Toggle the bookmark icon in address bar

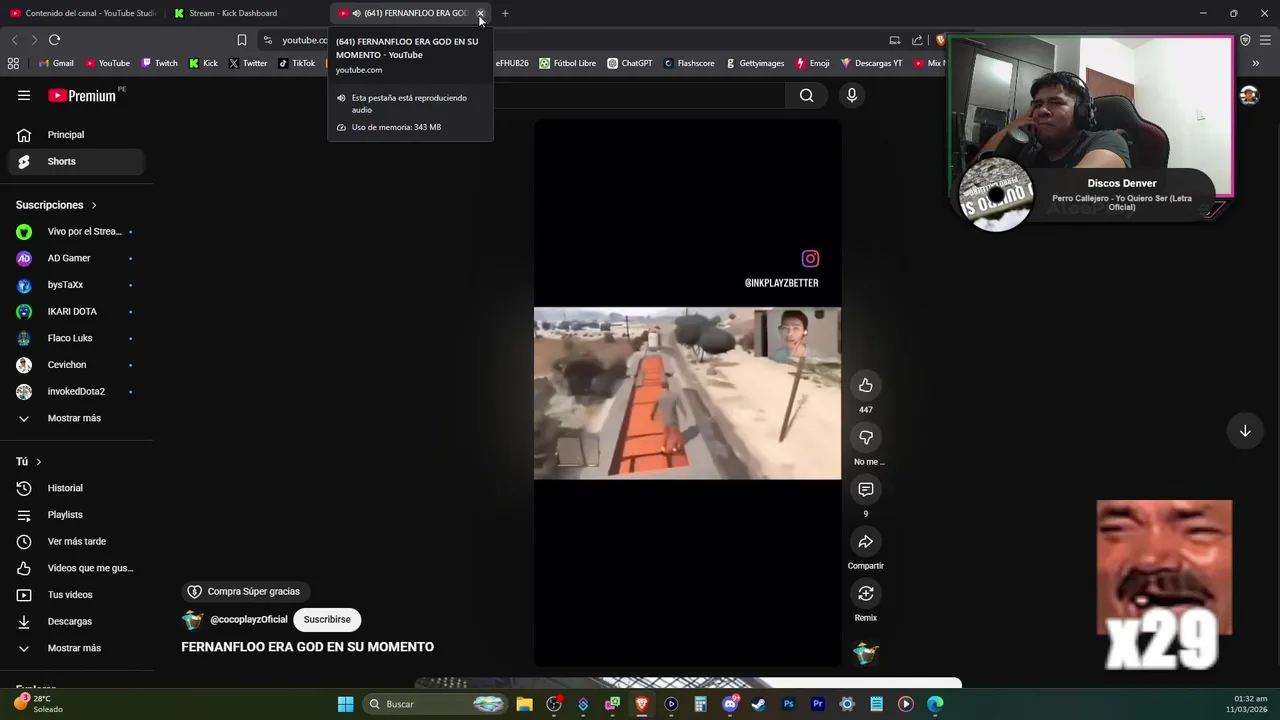(241, 40)
